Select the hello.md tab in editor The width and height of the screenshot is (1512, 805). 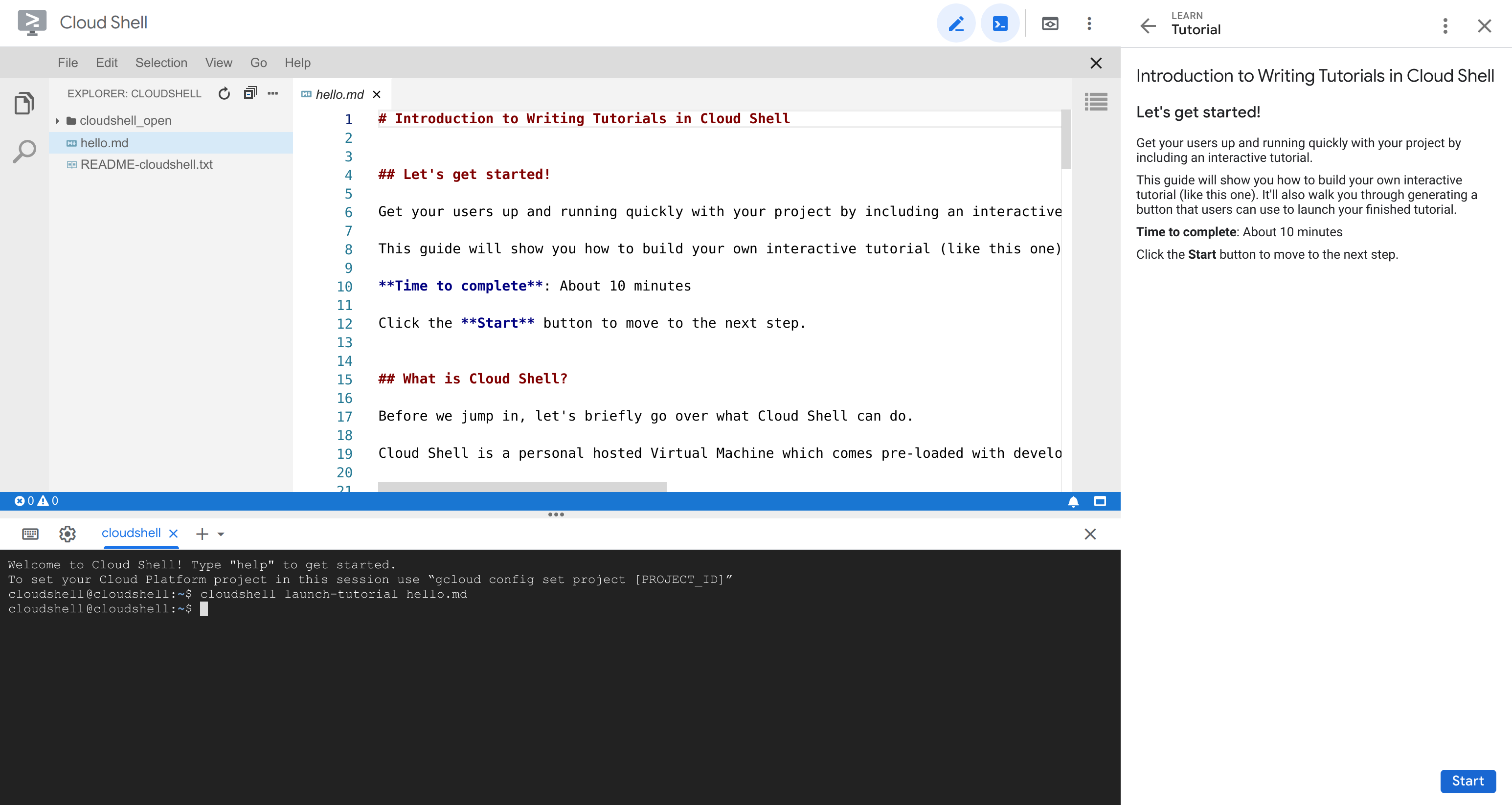(x=339, y=93)
